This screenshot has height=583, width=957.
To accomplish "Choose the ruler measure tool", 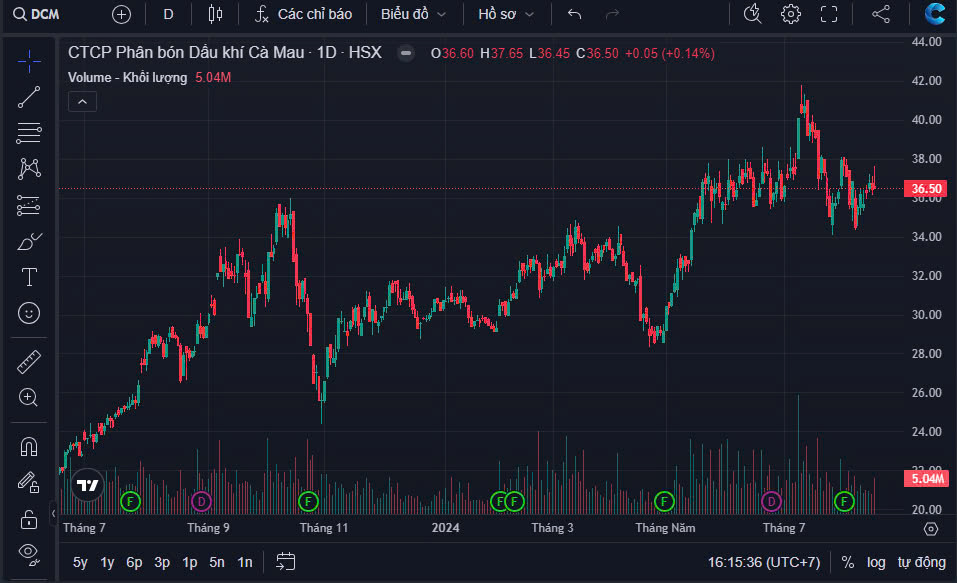I will pyautogui.click(x=29, y=361).
